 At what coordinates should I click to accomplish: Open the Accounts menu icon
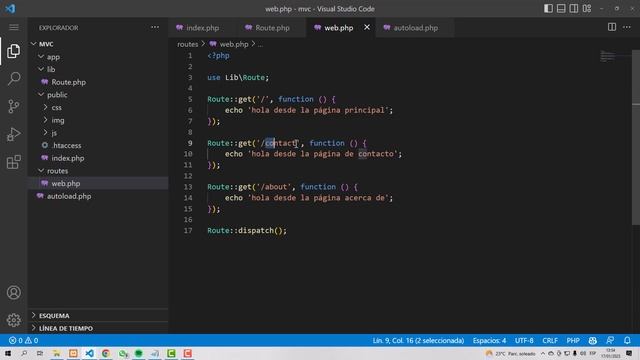(13, 293)
